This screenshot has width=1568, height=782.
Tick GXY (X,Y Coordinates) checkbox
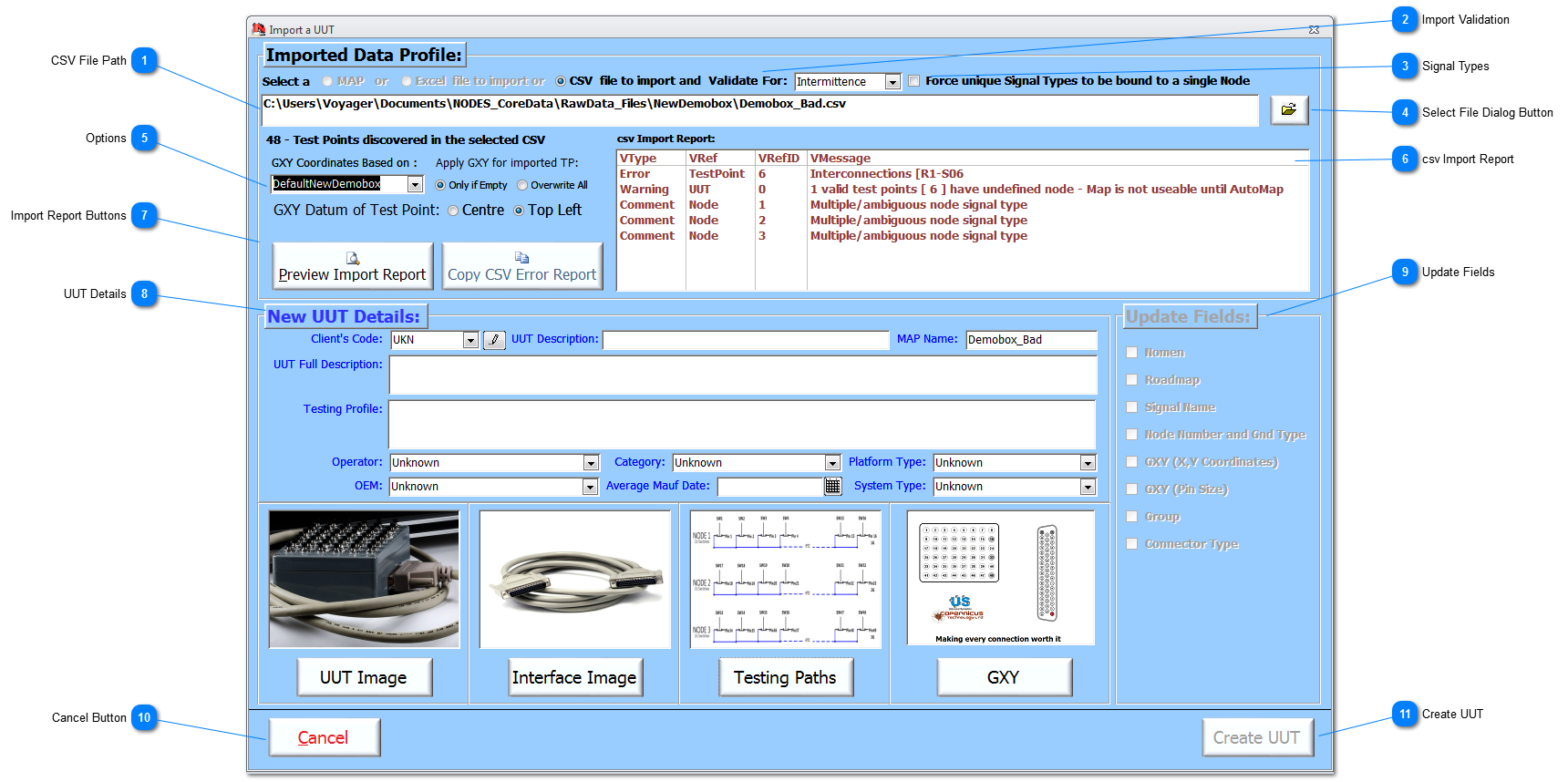[1132, 461]
